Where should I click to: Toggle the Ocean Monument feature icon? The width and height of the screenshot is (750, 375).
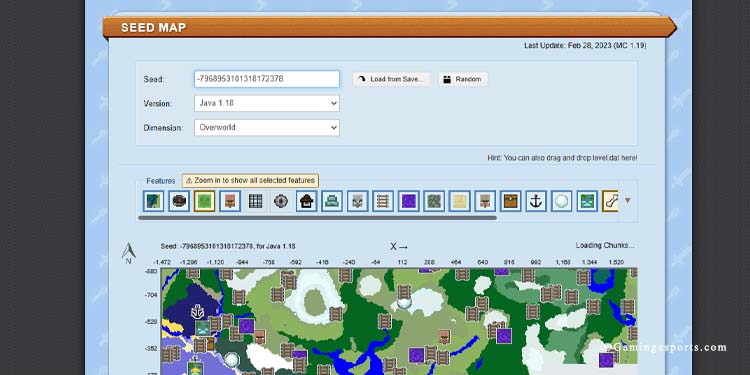point(331,201)
